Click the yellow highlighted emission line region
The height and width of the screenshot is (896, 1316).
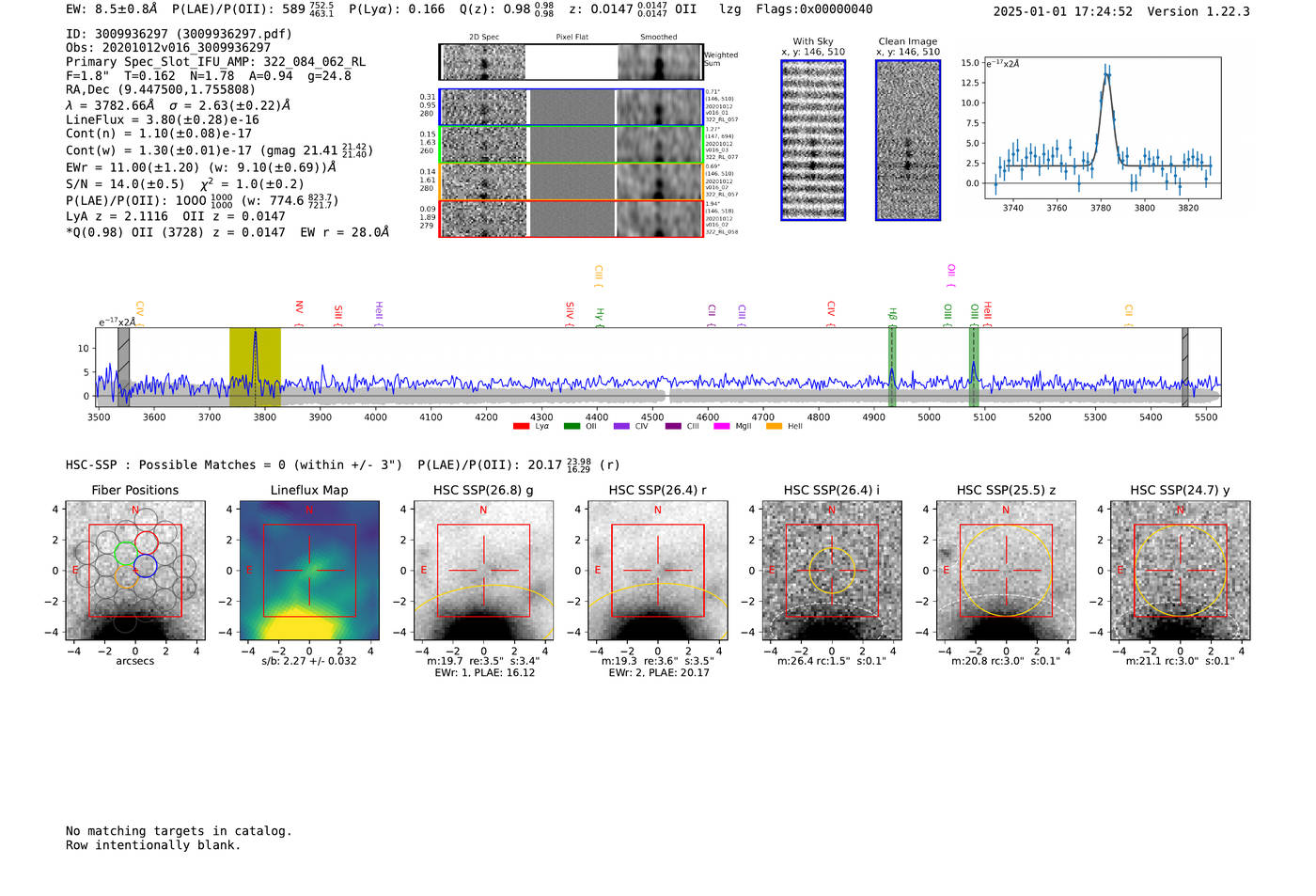[x=255, y=368]
